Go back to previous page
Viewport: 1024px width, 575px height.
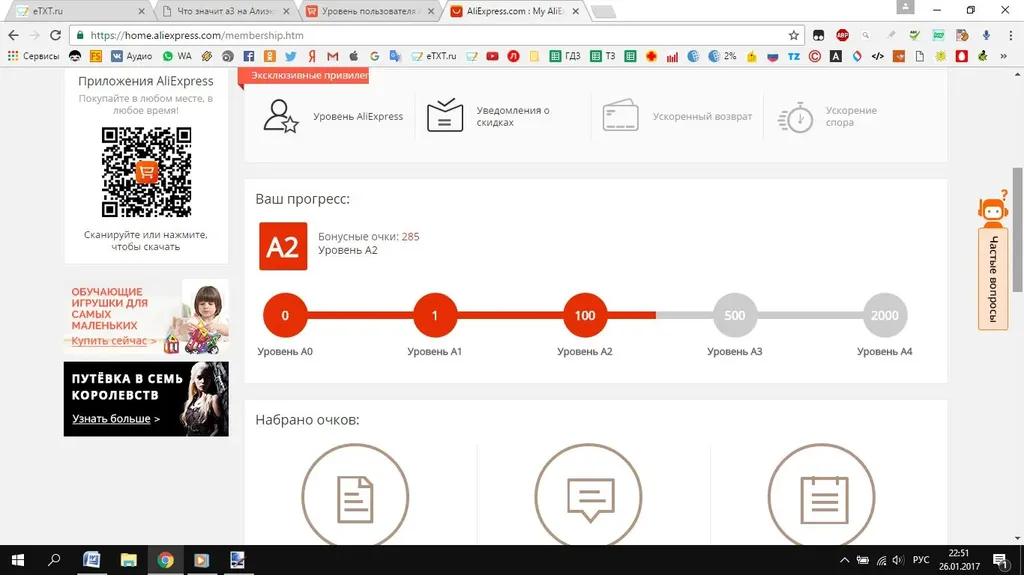click(14, 35)
